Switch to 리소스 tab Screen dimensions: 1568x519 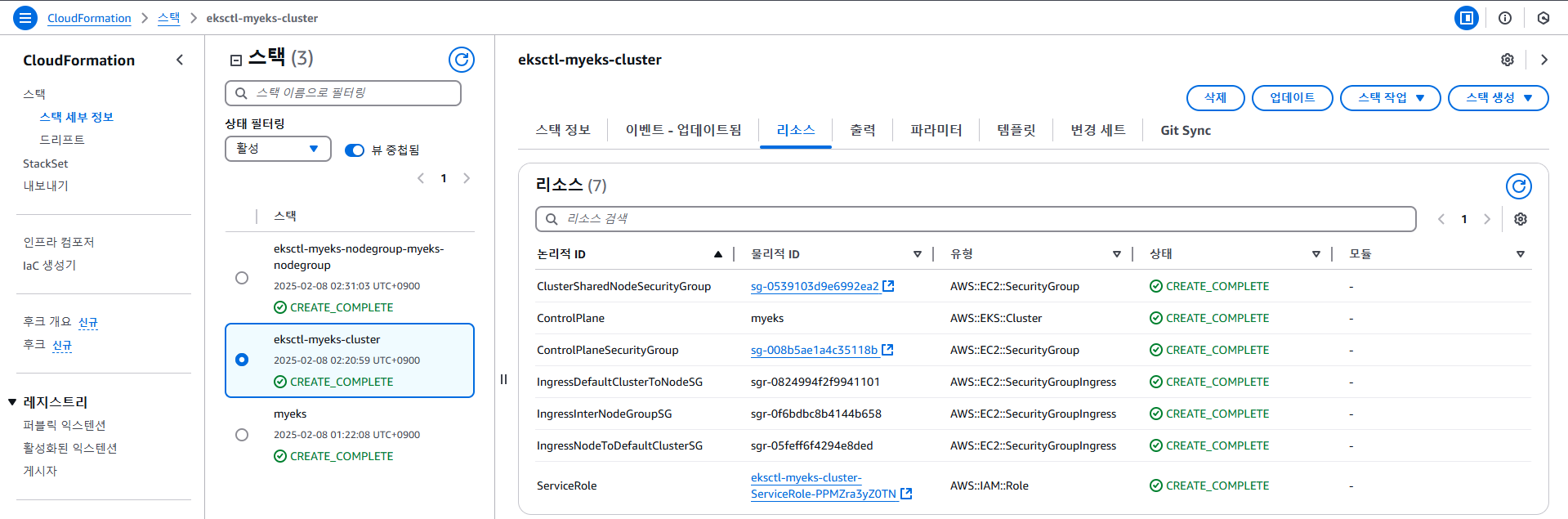(796, 130)
